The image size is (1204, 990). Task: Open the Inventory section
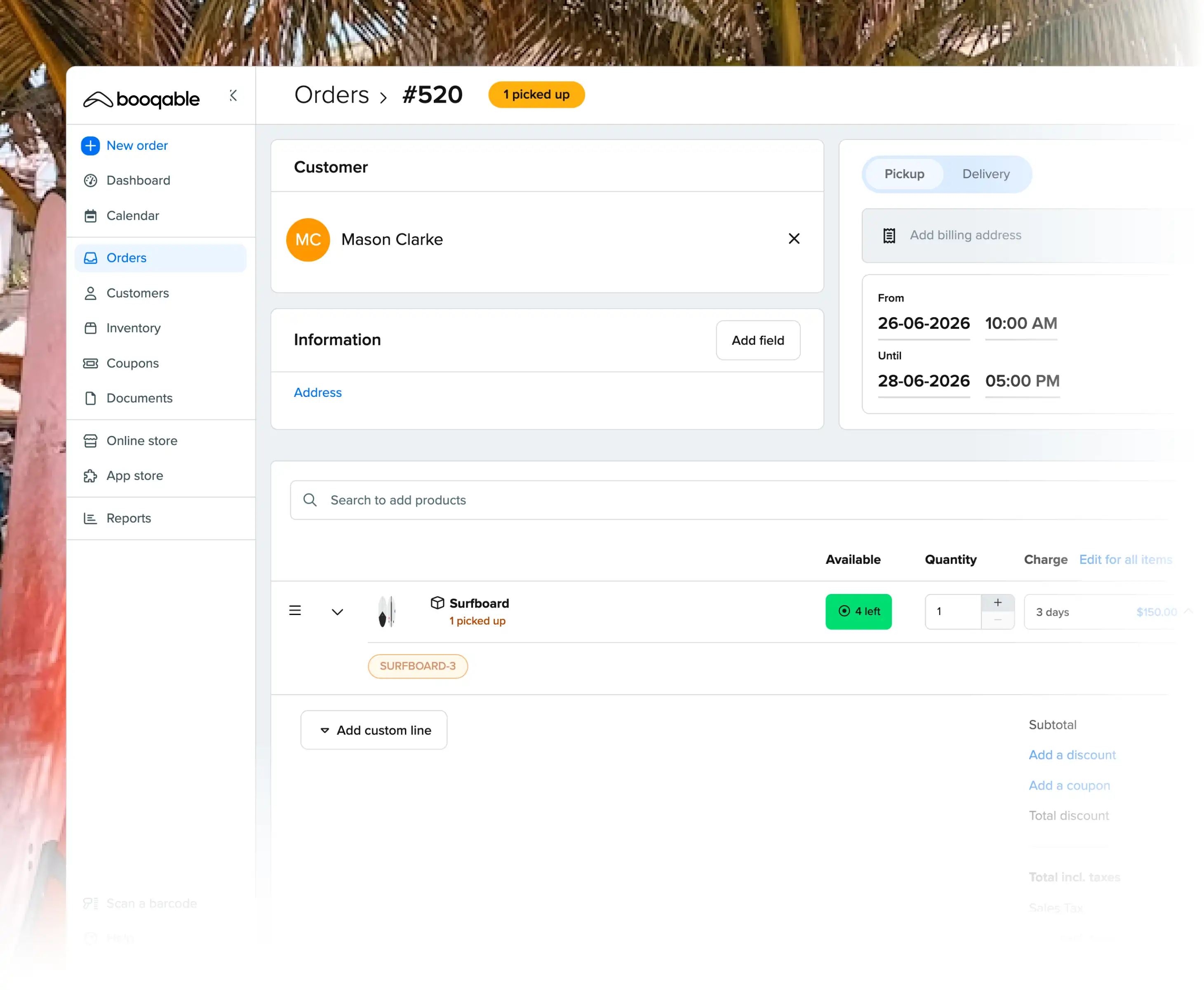click(134, 328)
